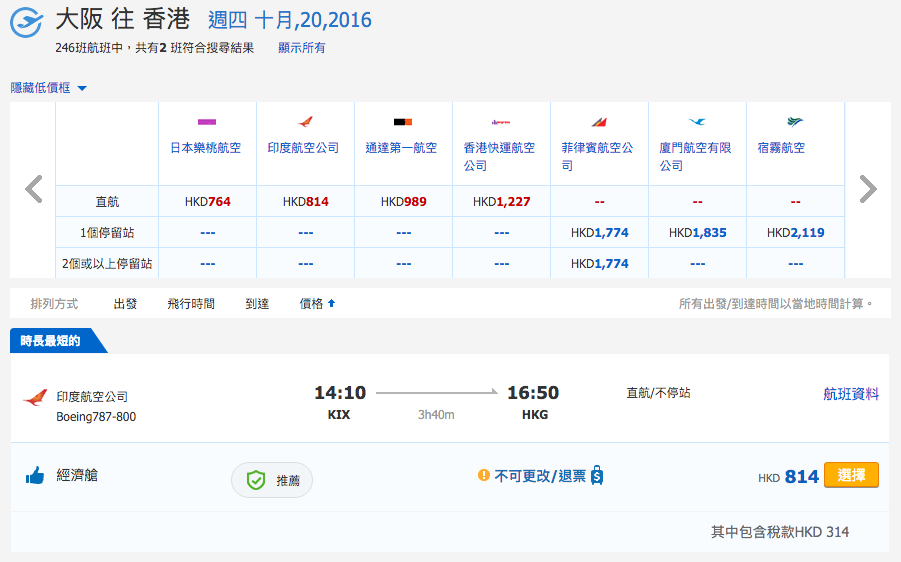Open 航班資料 flight details link
Screen dimensions: 901x562
click(851, 394)
